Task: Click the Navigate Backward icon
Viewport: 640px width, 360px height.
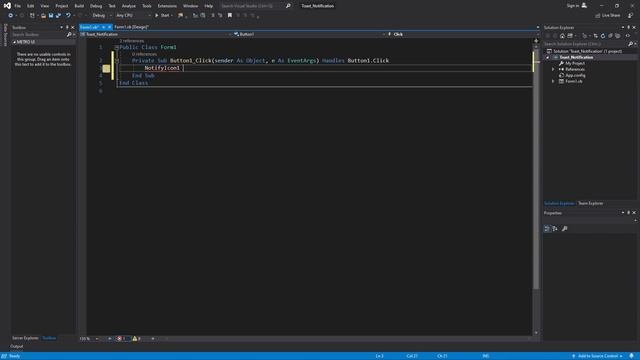Action: (11, 16)
